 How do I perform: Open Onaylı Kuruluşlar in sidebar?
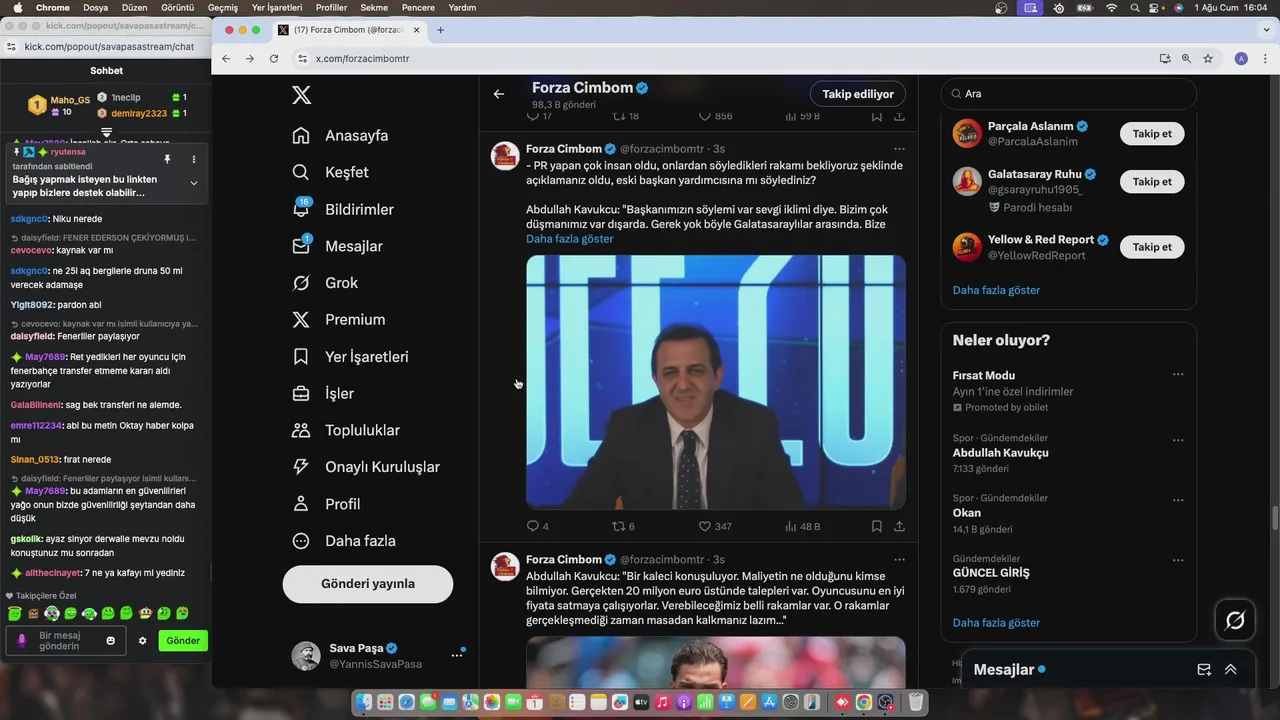click(x=366, y=467)
